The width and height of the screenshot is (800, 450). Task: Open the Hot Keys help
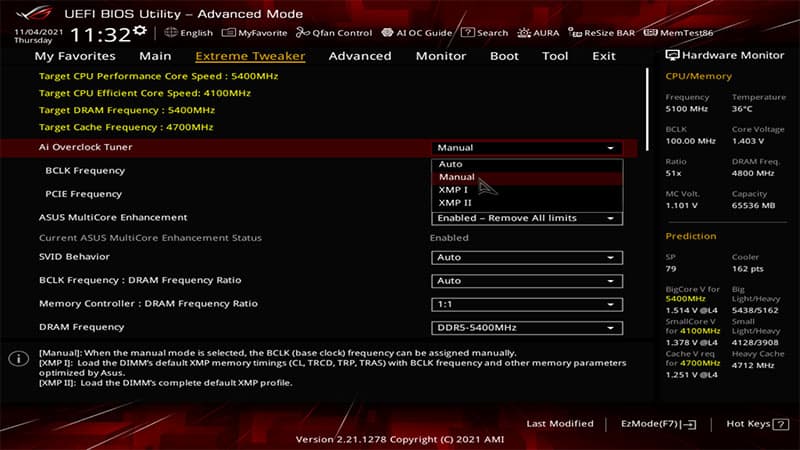tap(757, 424)
